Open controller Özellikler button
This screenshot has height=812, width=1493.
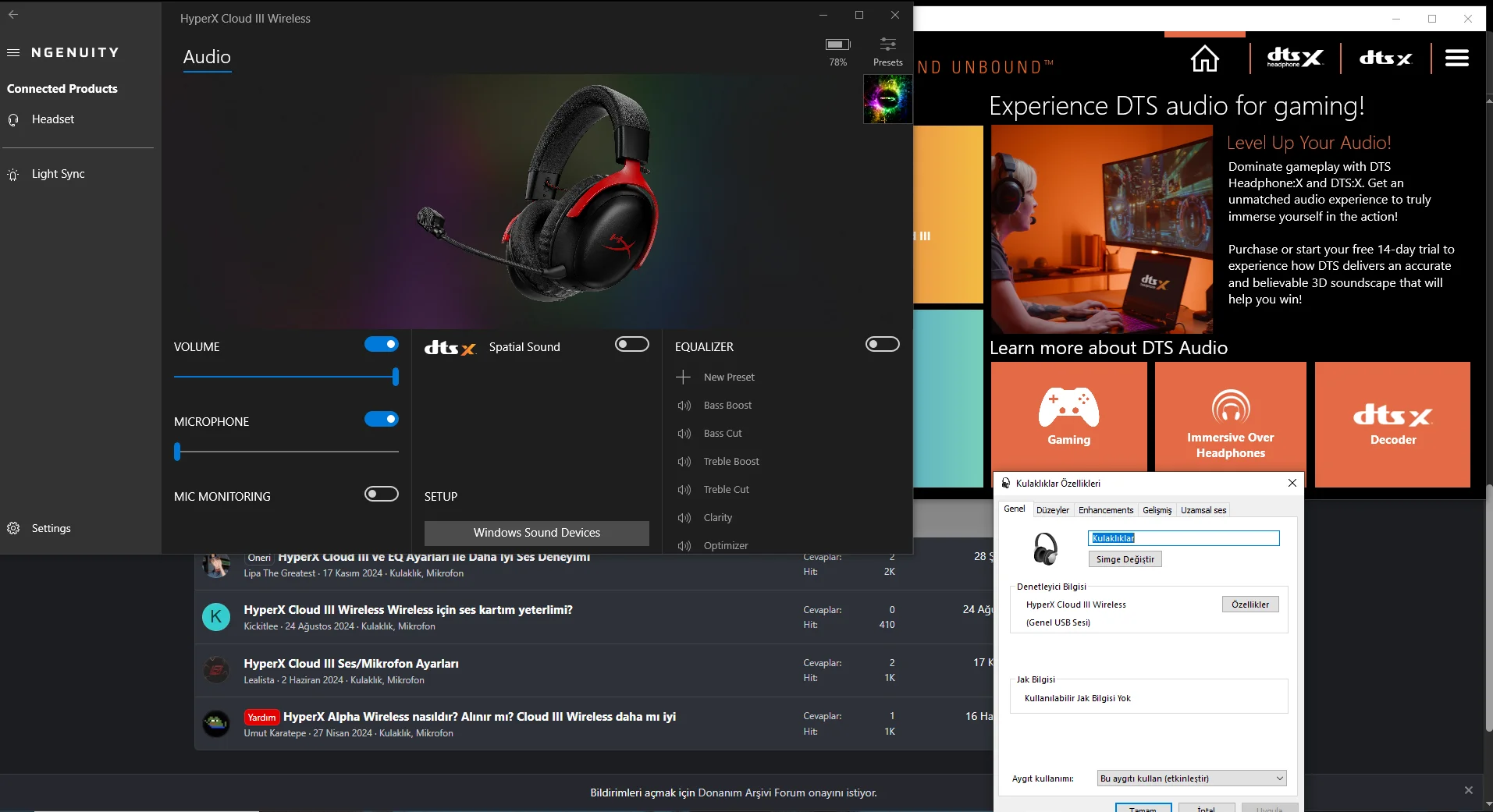[x=1250, y=605]
